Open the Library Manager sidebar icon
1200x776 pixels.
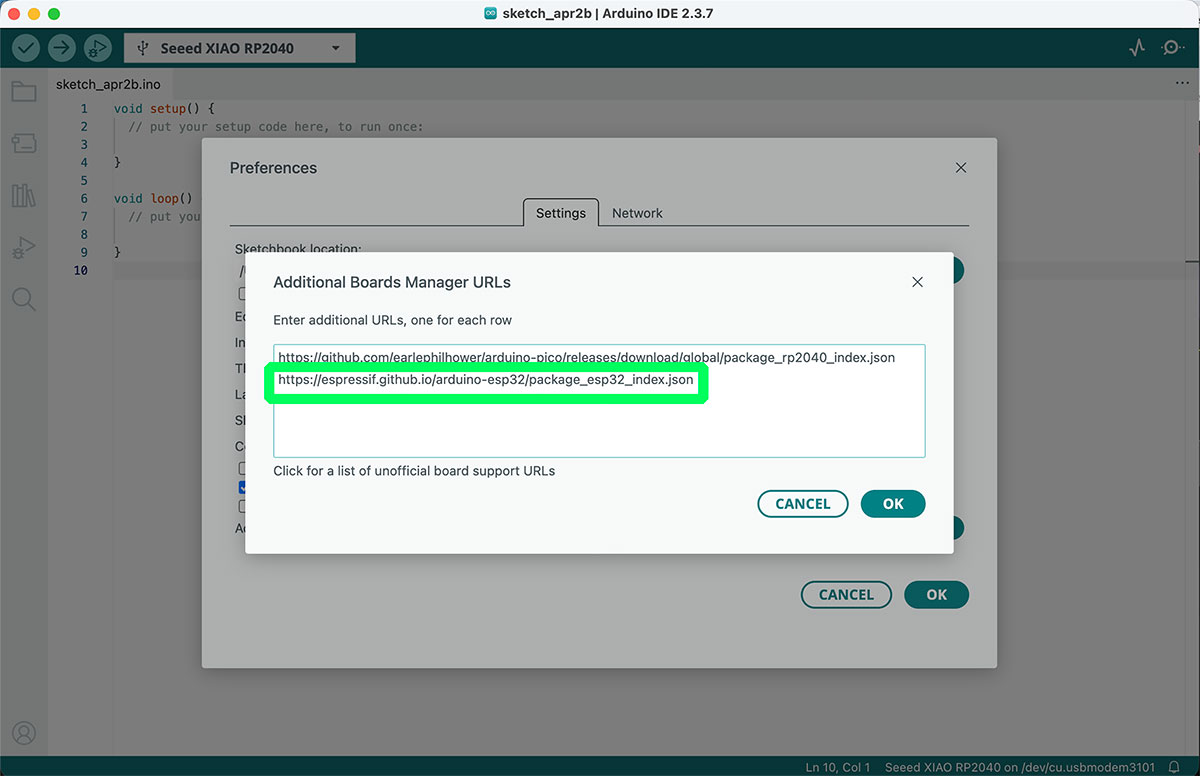24,195
